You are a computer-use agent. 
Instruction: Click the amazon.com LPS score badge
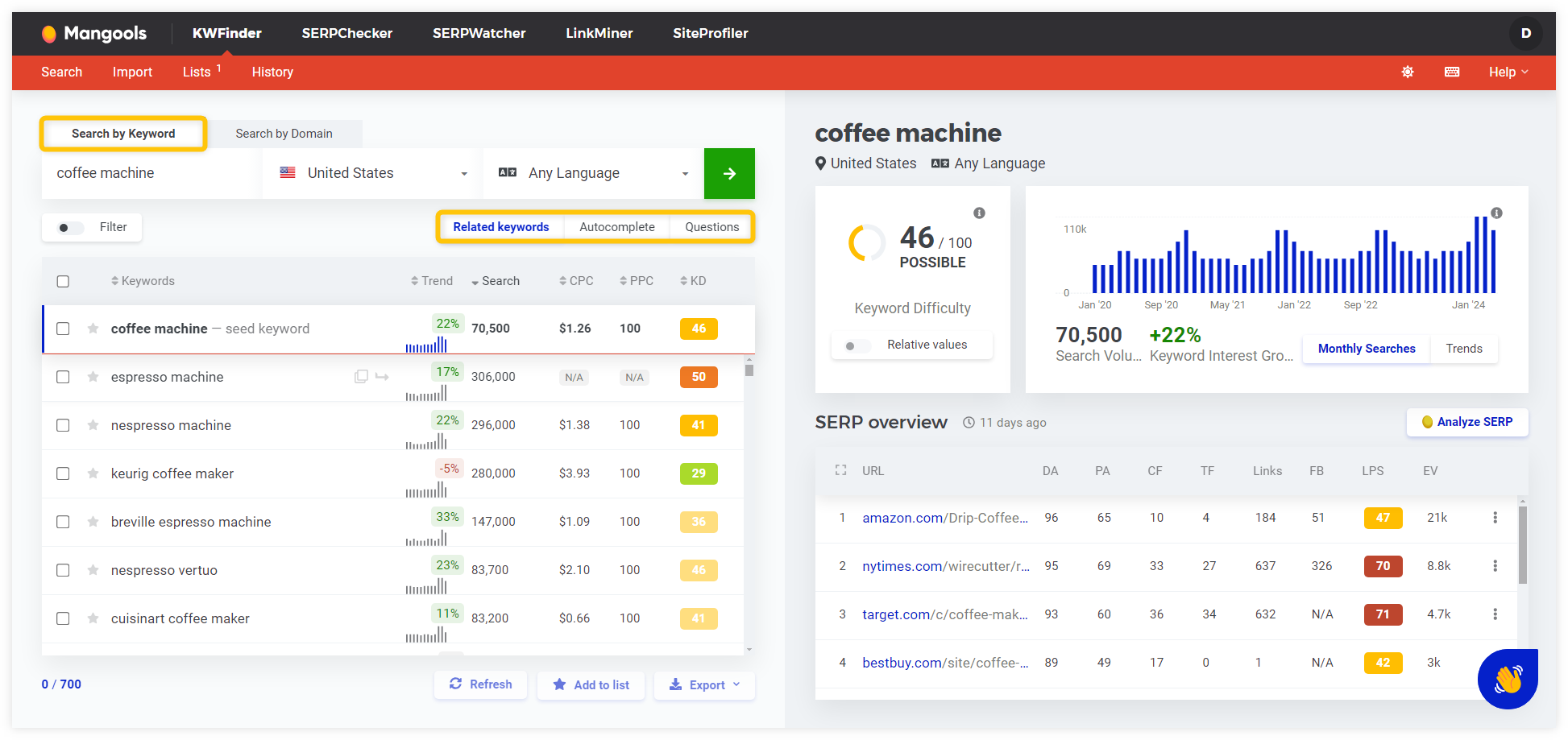pyautogui.click(x=1383, y=518)
